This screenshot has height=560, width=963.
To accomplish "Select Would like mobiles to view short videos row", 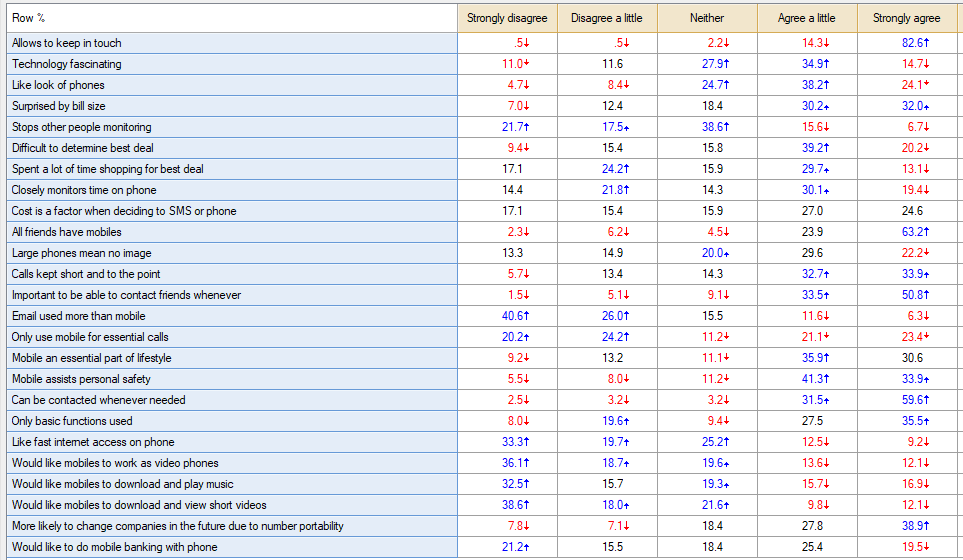I will (232, 505).
